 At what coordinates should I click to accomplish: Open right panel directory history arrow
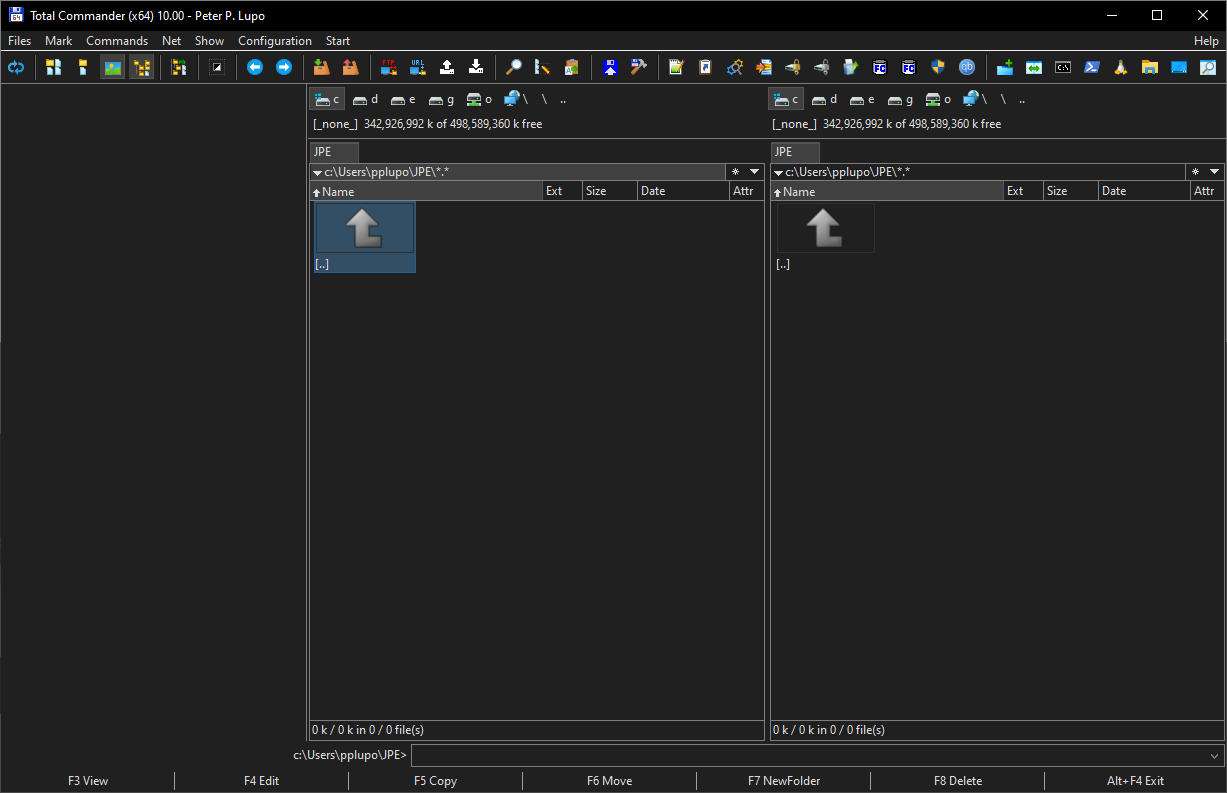coord(1215,172)
